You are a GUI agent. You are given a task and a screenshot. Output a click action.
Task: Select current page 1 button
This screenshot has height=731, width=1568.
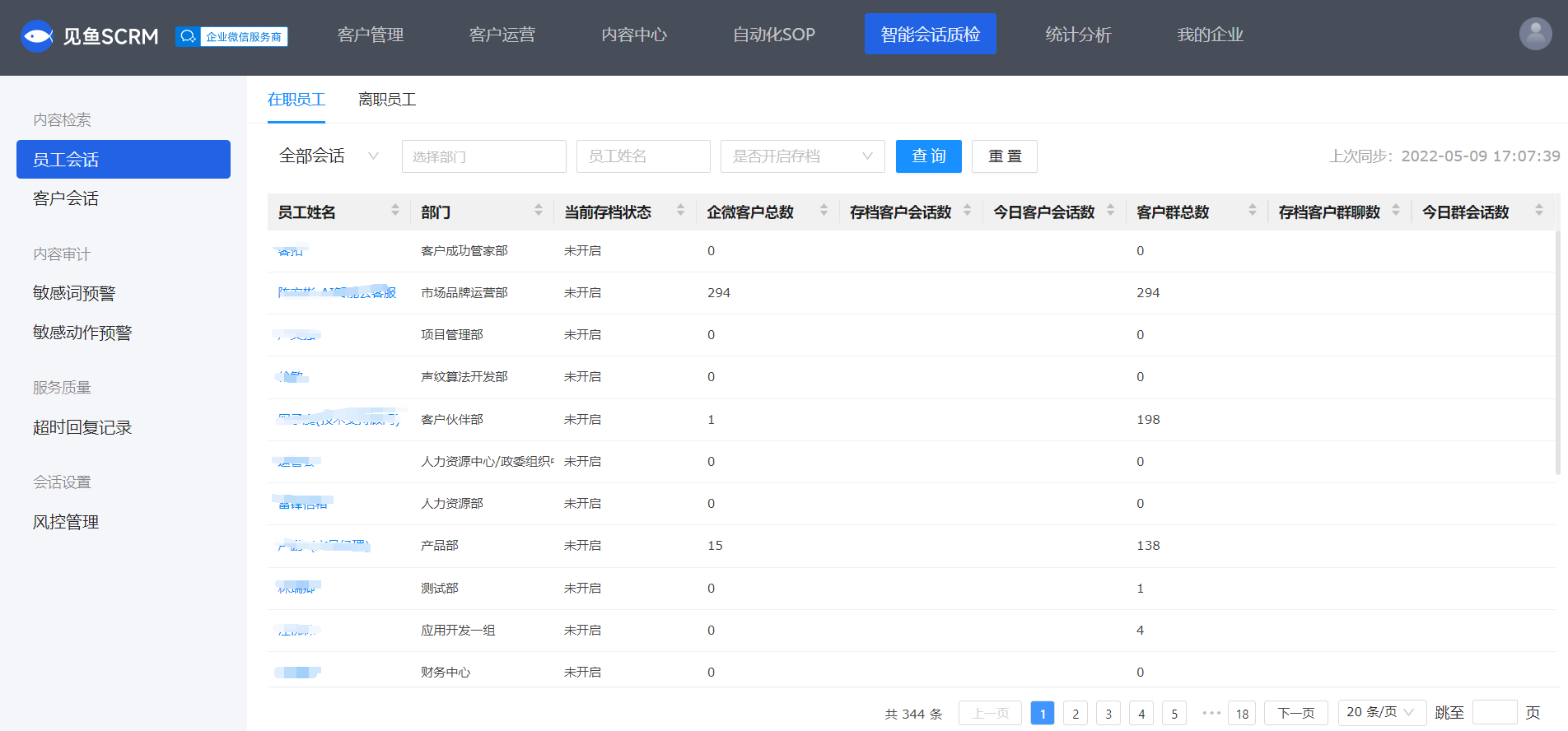[x=1043, y=713]
